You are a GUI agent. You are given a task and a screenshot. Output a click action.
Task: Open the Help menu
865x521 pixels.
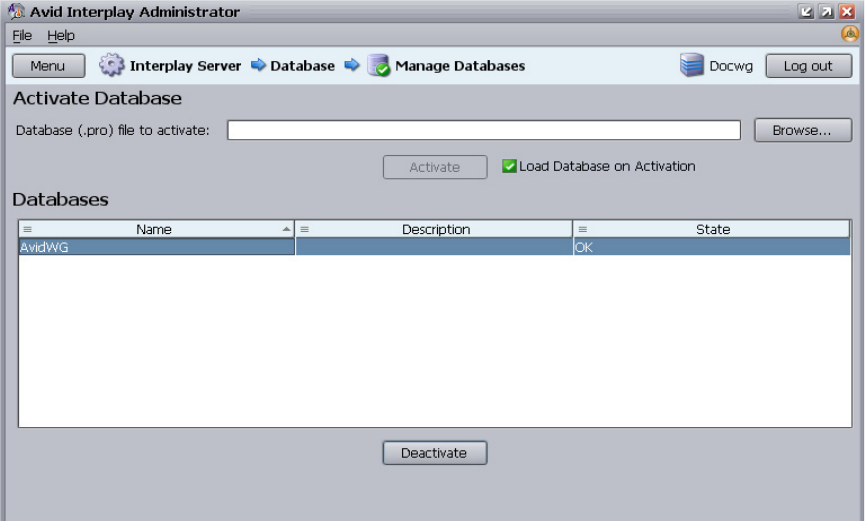click(x=61, y=35)
